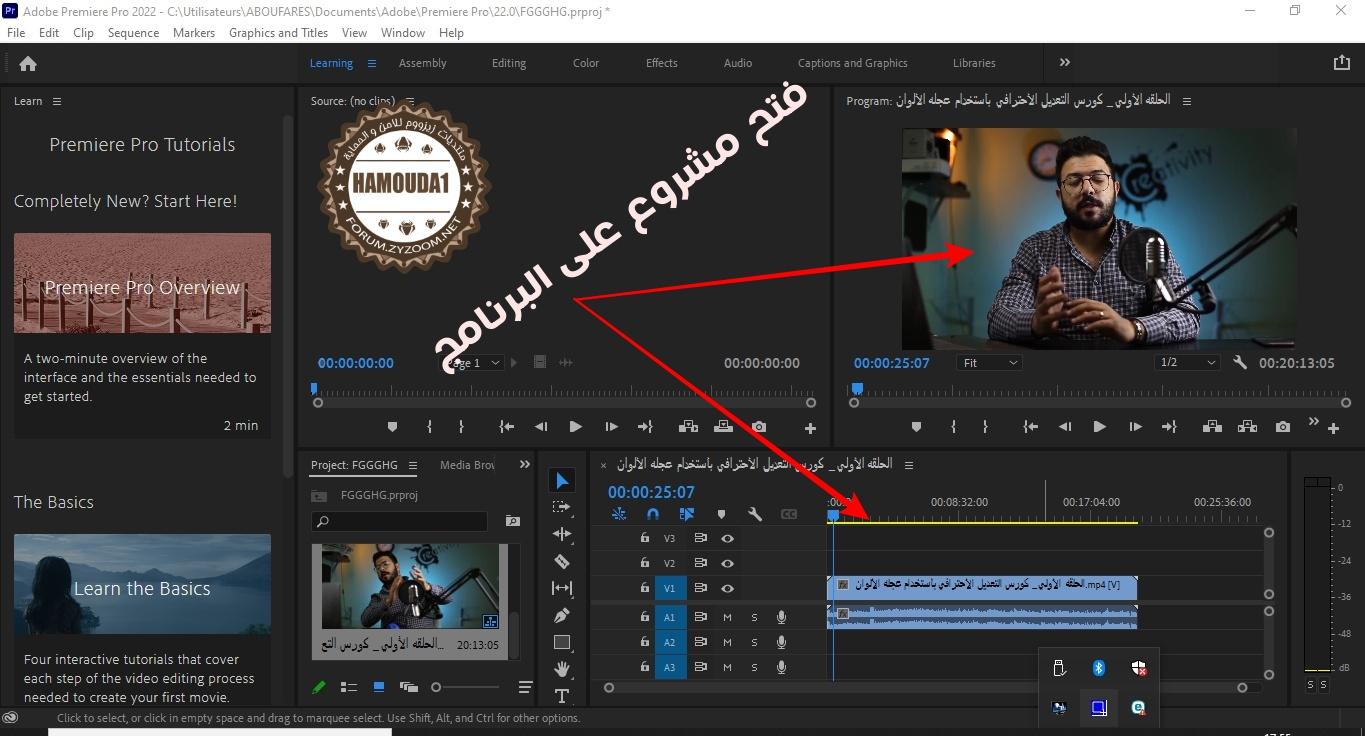Select the video clip on track V1
Image resolution: width=1365 pixels, height=736 pixels.
pyautogui.click(x=982, y=586)
